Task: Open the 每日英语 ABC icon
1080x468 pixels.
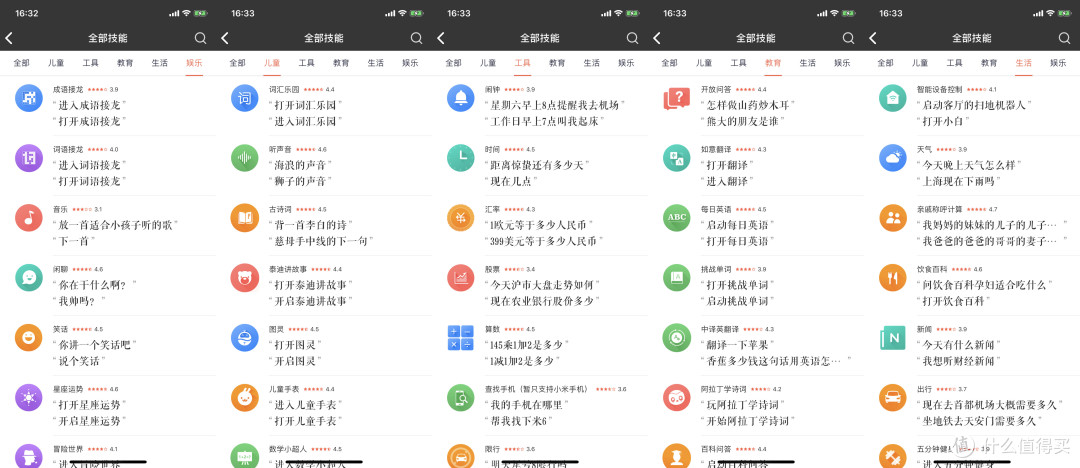Action: [x=676, y=217]
